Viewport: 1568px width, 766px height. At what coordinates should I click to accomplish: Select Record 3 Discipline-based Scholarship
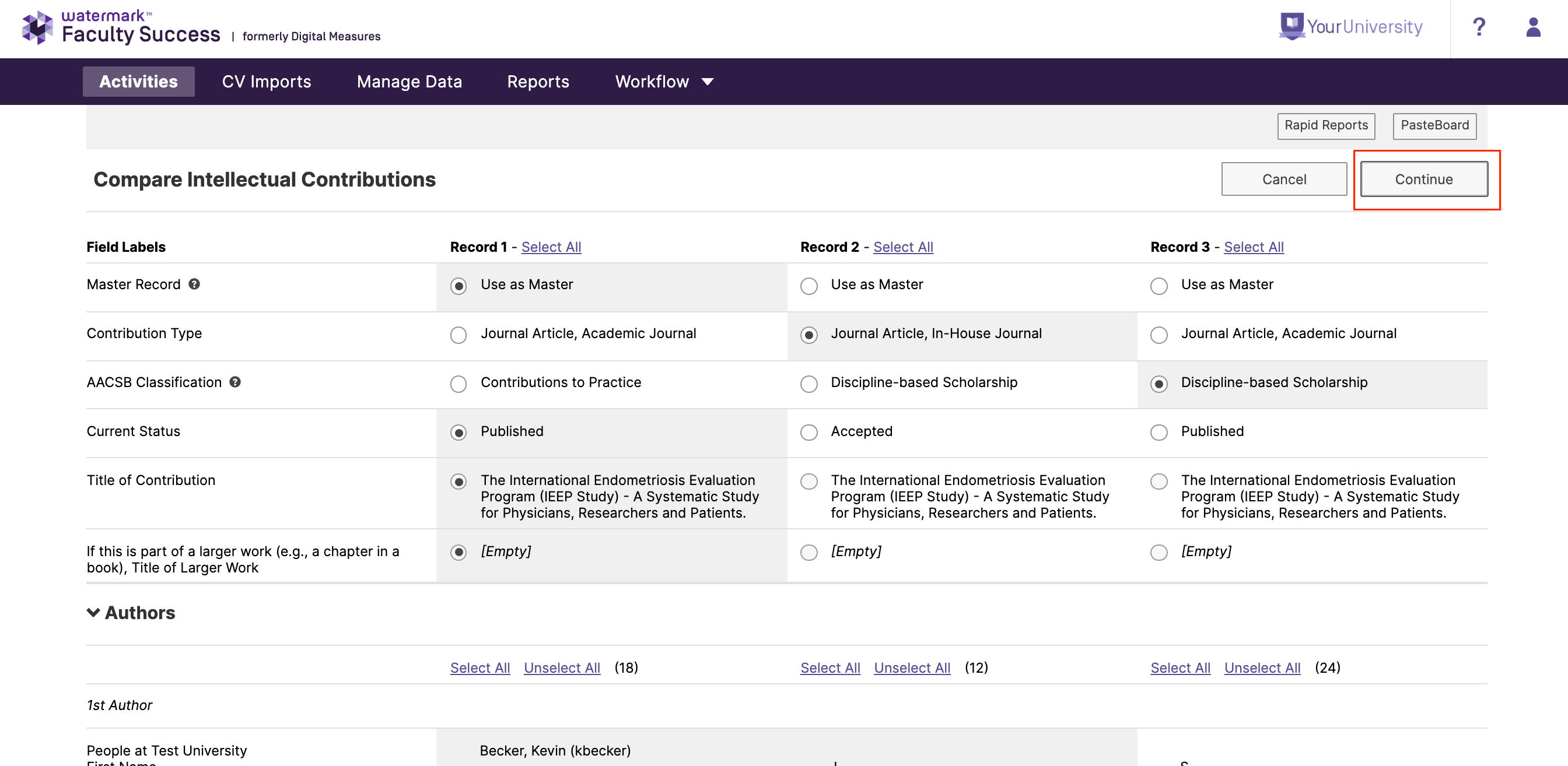click(x=1158, y=384)
